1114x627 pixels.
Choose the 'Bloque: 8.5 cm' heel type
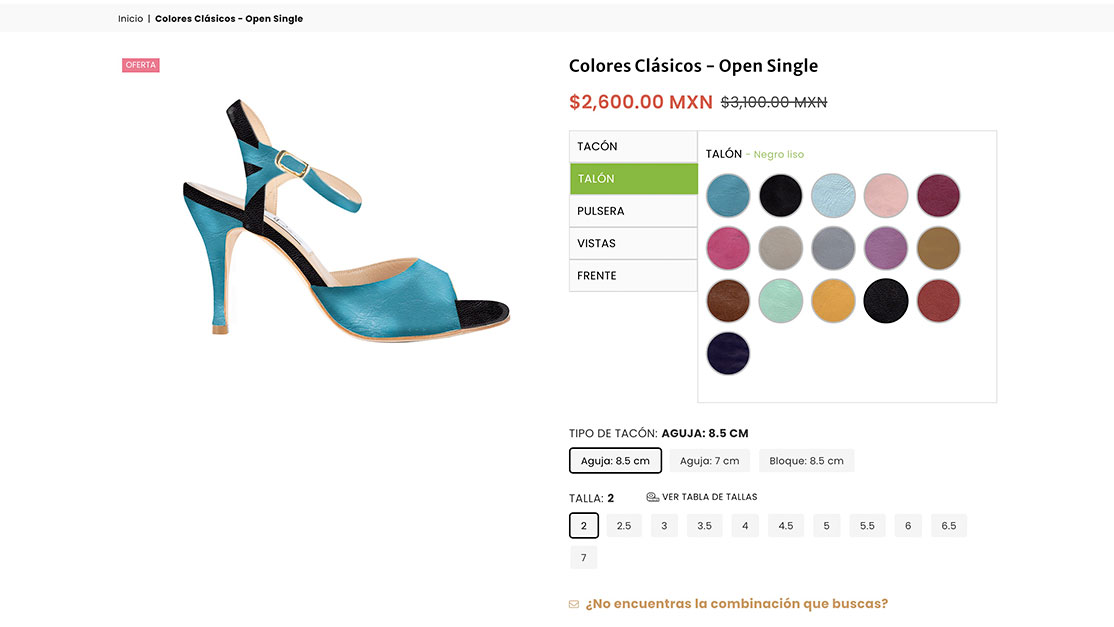click(806, 460)
